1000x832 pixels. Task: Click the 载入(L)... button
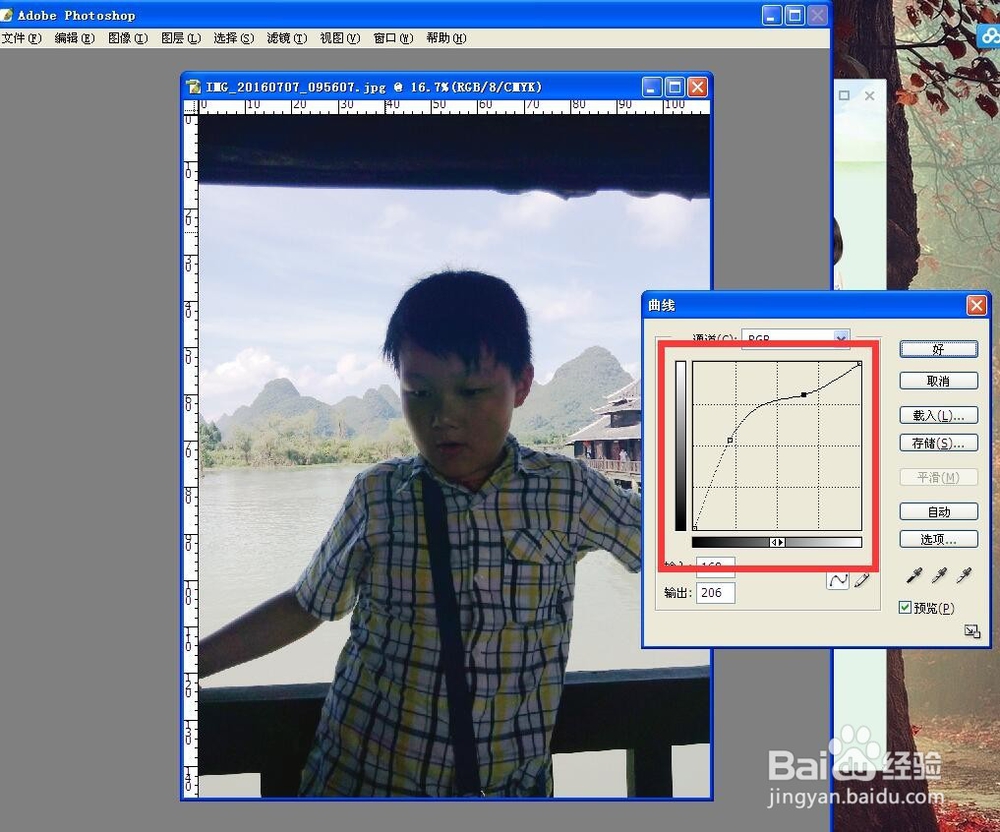pos(938,415)
